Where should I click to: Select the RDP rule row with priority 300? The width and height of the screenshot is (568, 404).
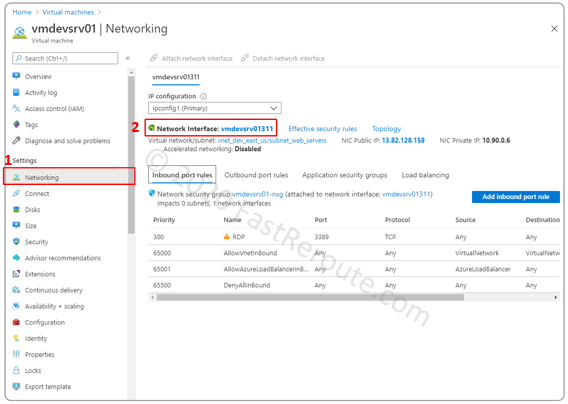click(354, 237)
